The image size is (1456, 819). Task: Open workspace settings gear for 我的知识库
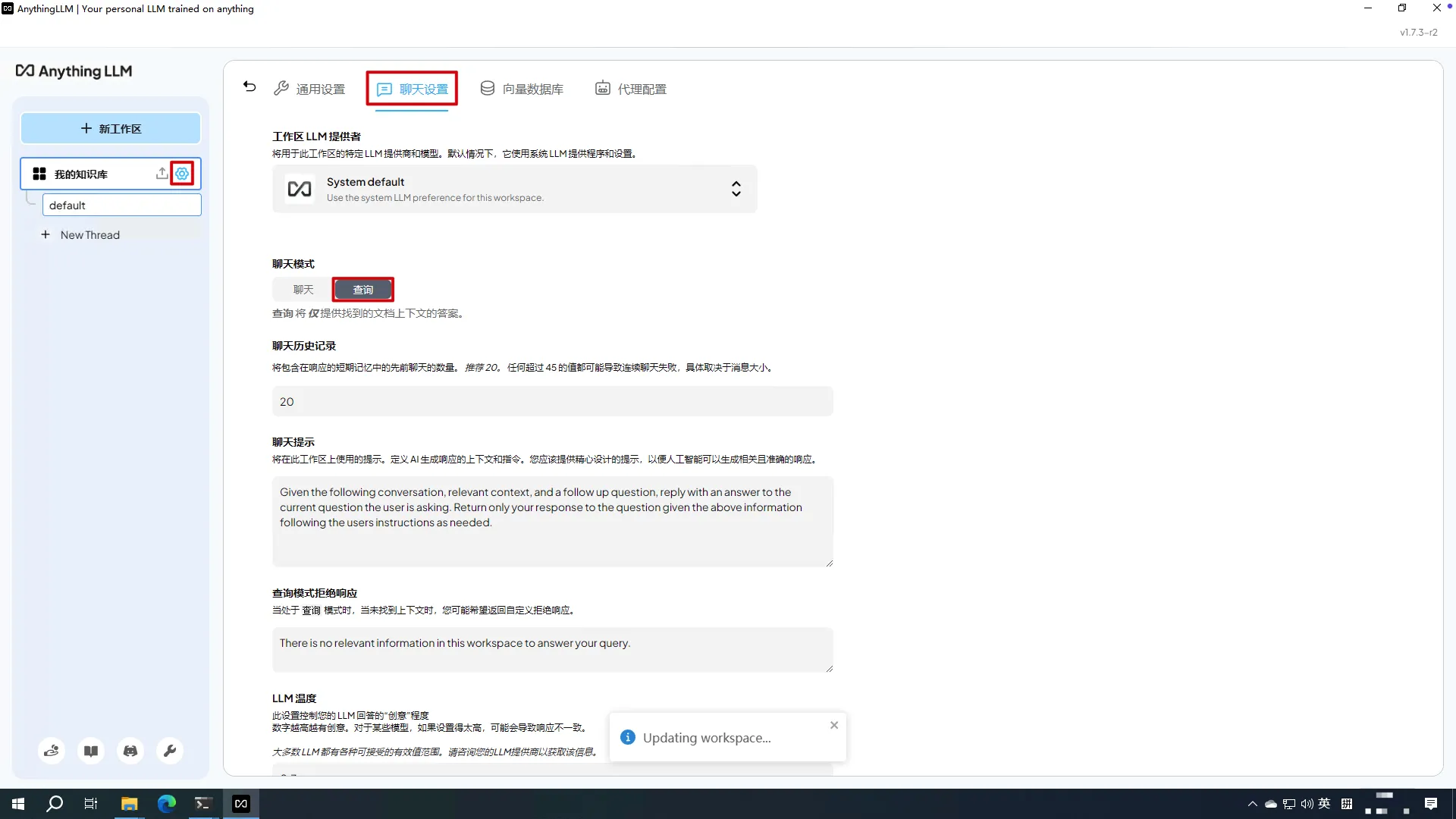point(182,174)
